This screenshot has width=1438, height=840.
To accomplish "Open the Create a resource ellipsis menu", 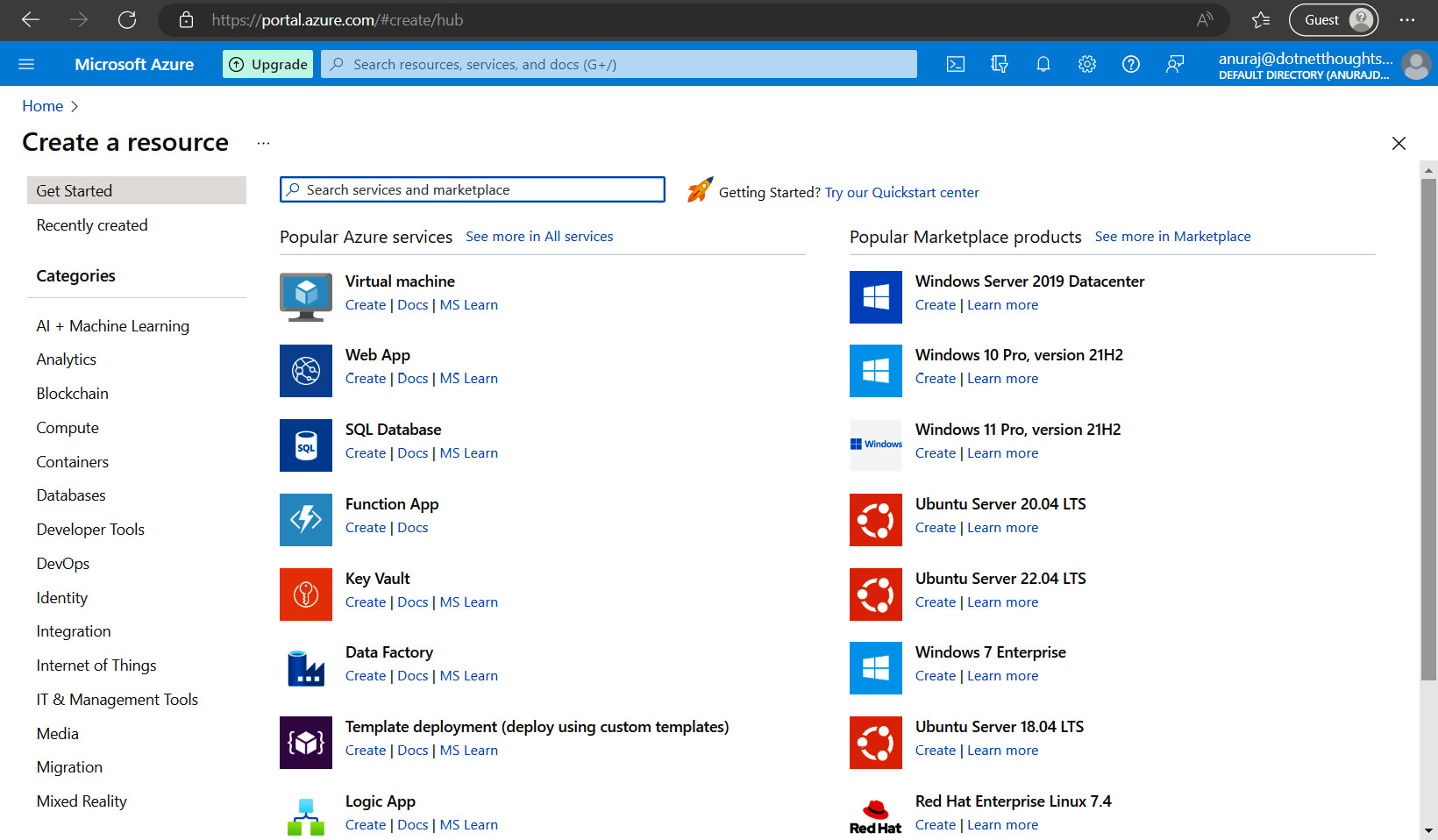I will click(263, 143).
